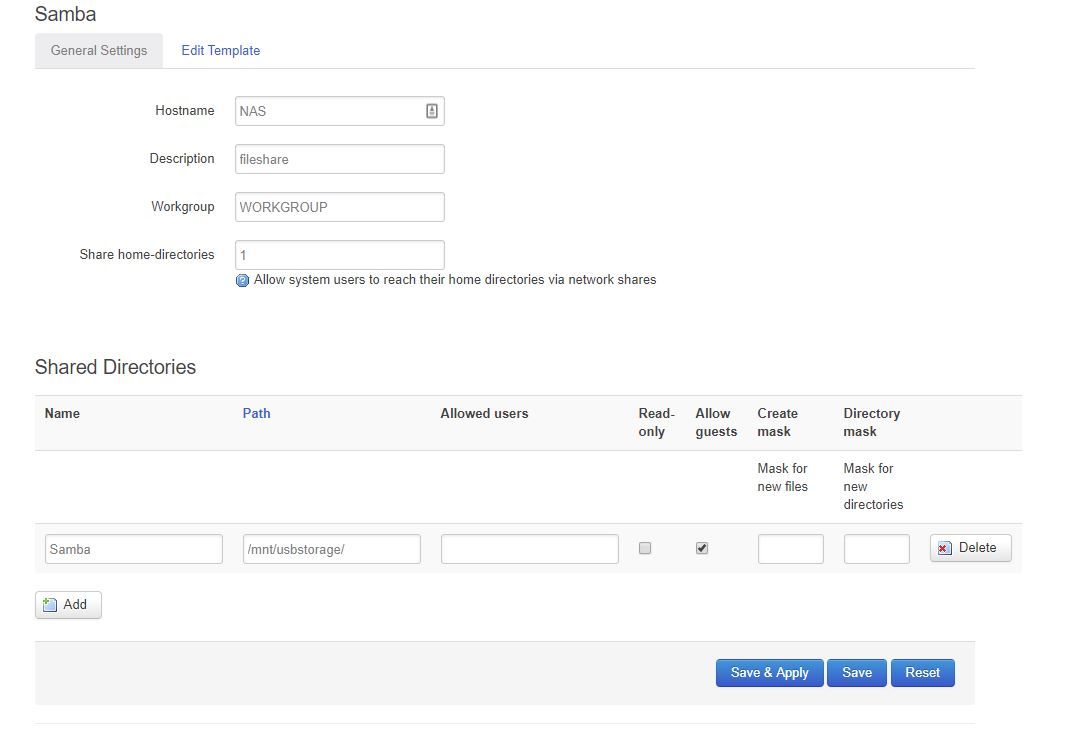Click the Description label
The width and height of the screenshot is (1080, 731).
coord(182,158)
